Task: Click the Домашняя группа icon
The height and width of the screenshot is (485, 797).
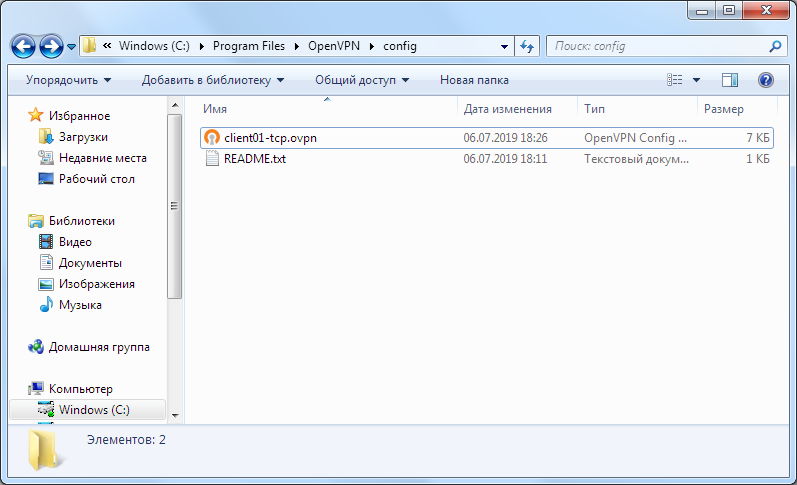Action: (x=36, y=347)
